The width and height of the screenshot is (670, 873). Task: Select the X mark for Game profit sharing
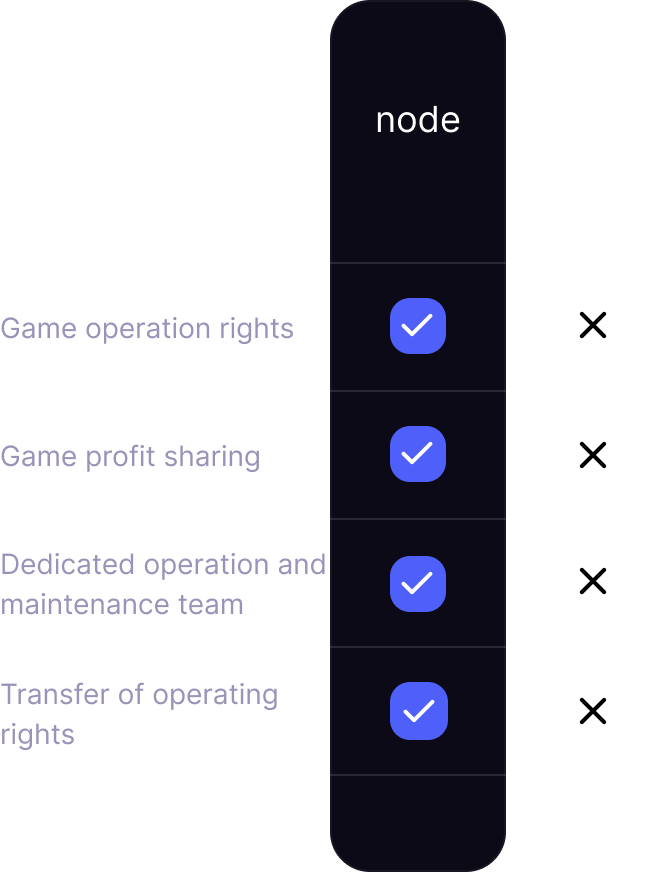(593, 455)
